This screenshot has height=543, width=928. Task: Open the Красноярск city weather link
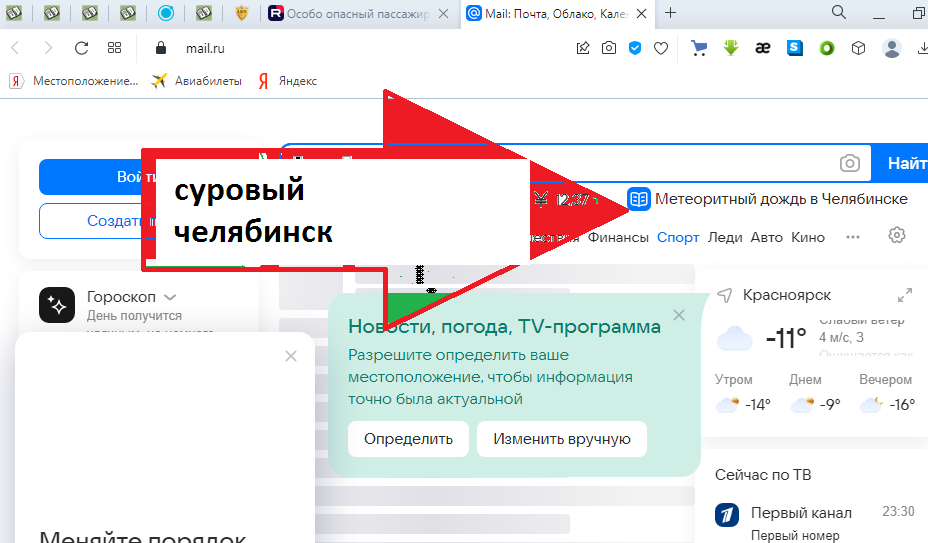[787, 295]
